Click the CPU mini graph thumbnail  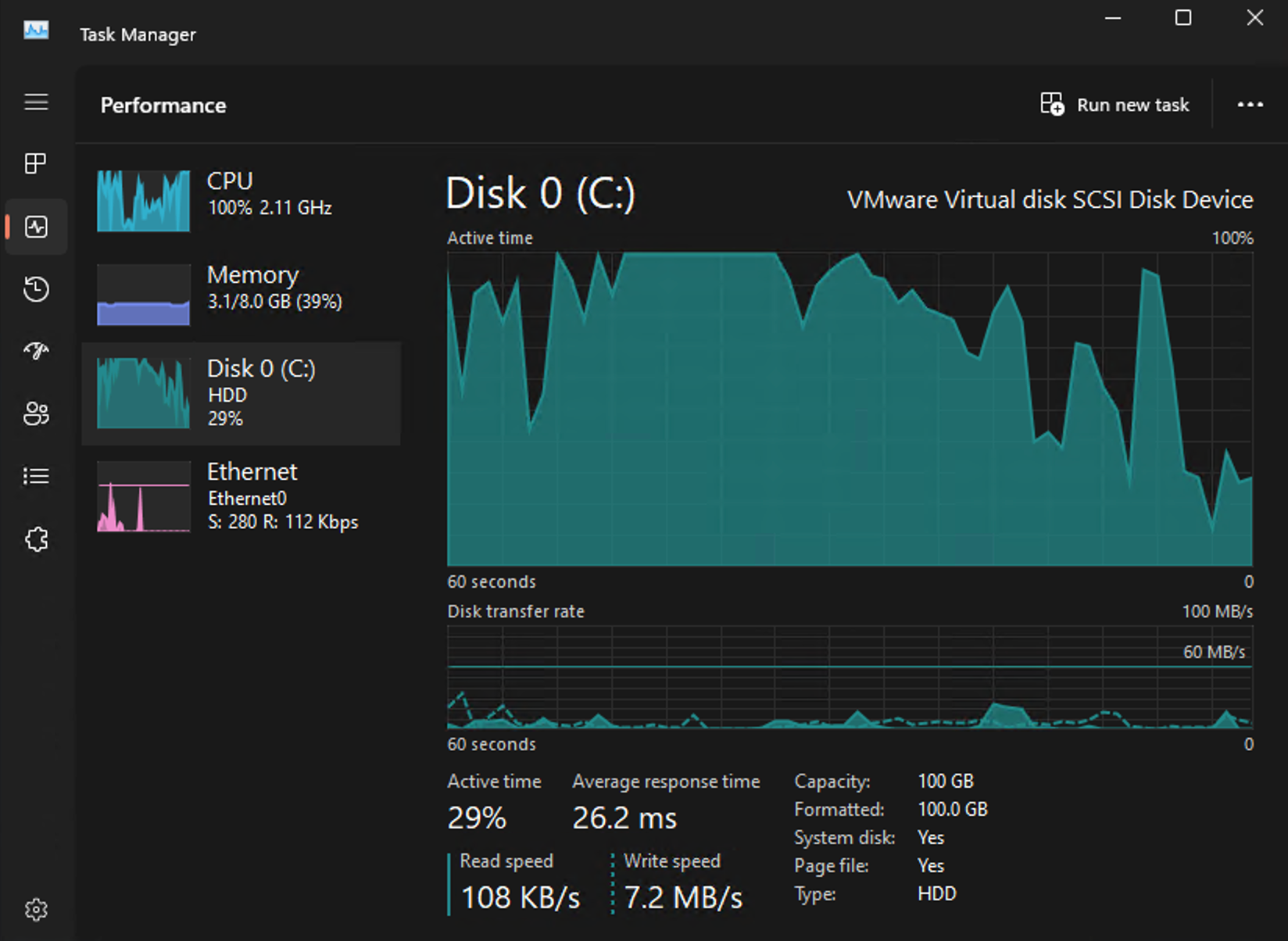point(143,201)
